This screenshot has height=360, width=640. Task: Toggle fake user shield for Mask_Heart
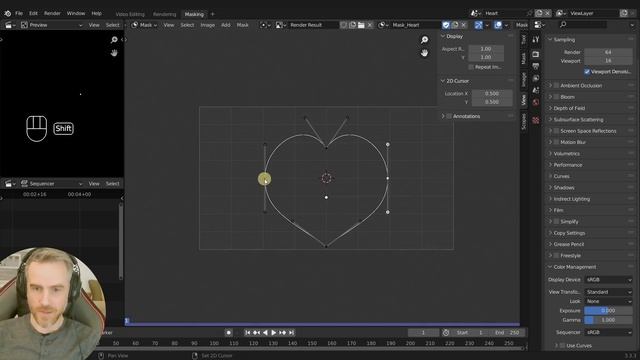pos(446,25)
